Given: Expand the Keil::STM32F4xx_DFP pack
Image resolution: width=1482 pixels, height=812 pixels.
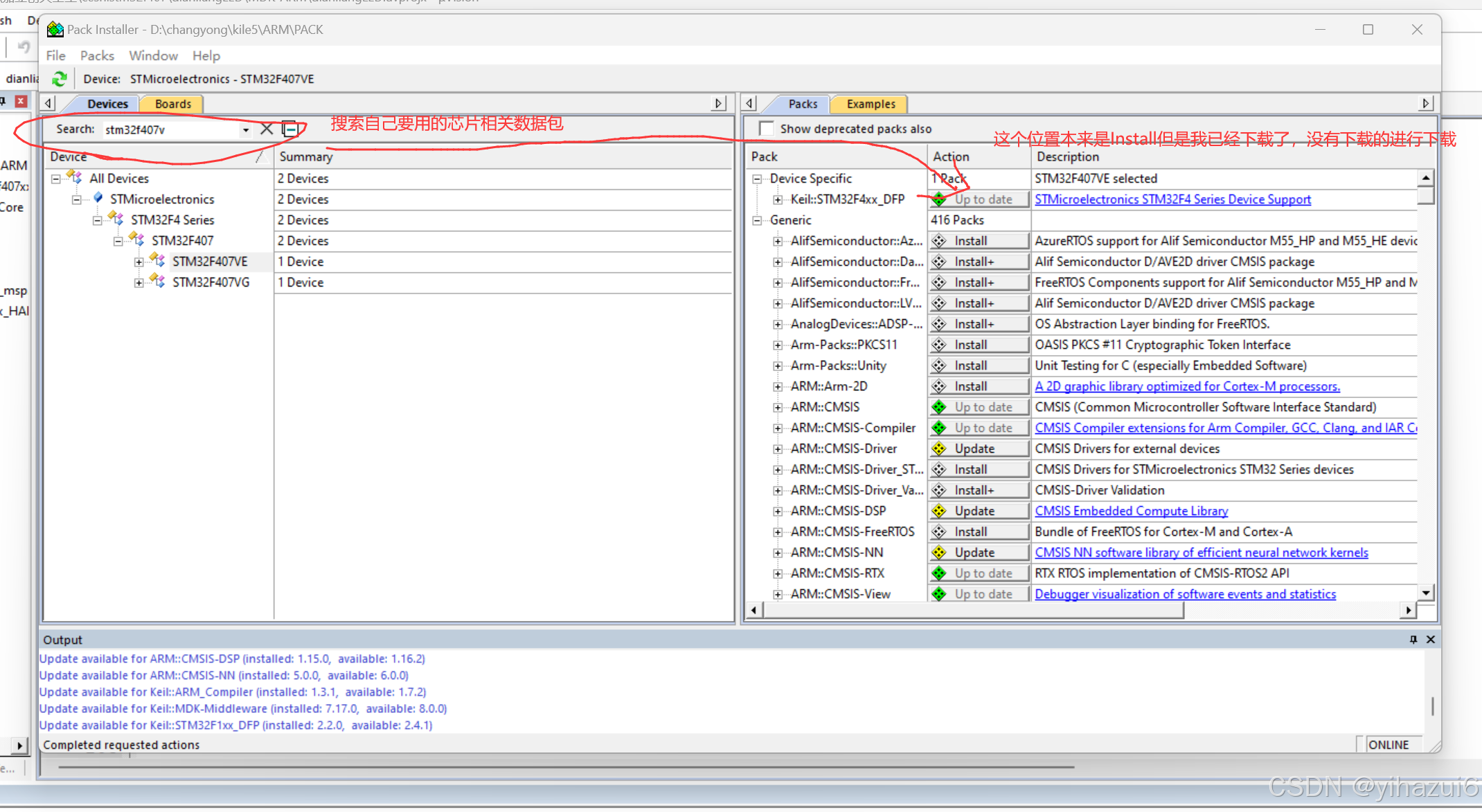Looking at the screenshot, I should coord(778,199).
